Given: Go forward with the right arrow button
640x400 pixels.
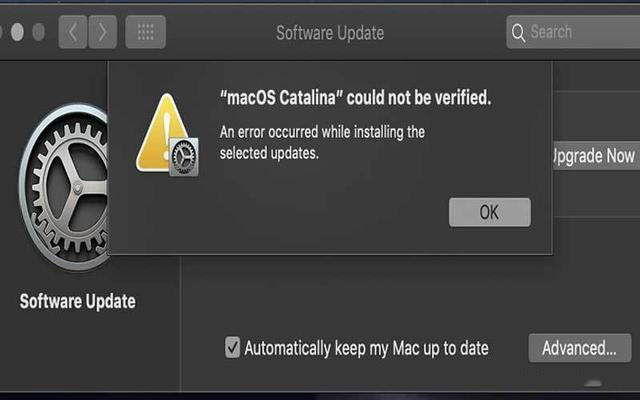Looking at the screenshot, I should click(101, 32).
